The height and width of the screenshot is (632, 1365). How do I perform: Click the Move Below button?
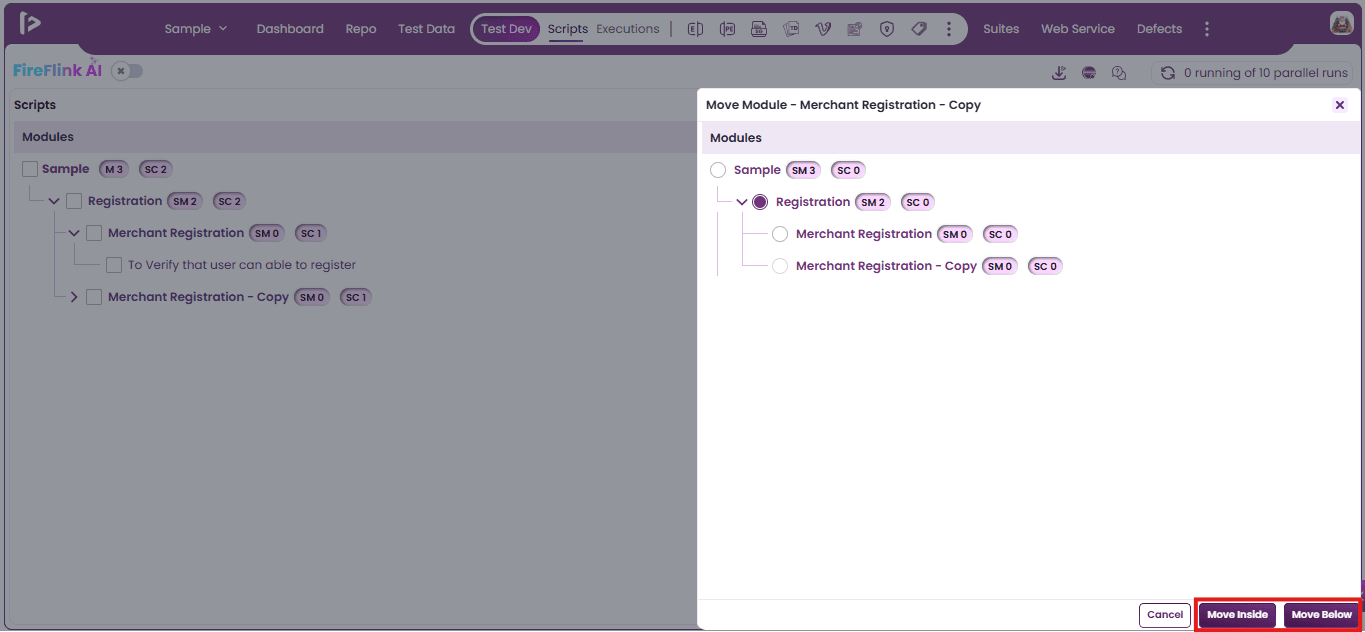[x=1321, y=615]
